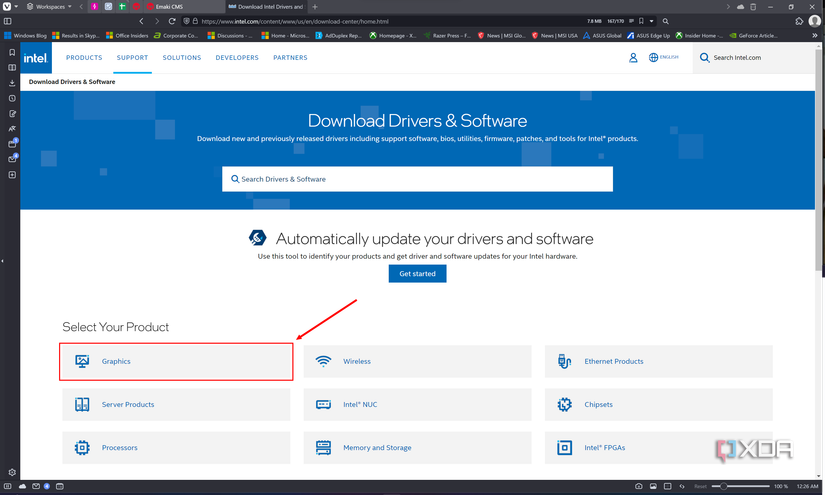Screen dimensions: 825x495
Task: Click the Search Intel.com field
Action: click(x=753, y=58)
